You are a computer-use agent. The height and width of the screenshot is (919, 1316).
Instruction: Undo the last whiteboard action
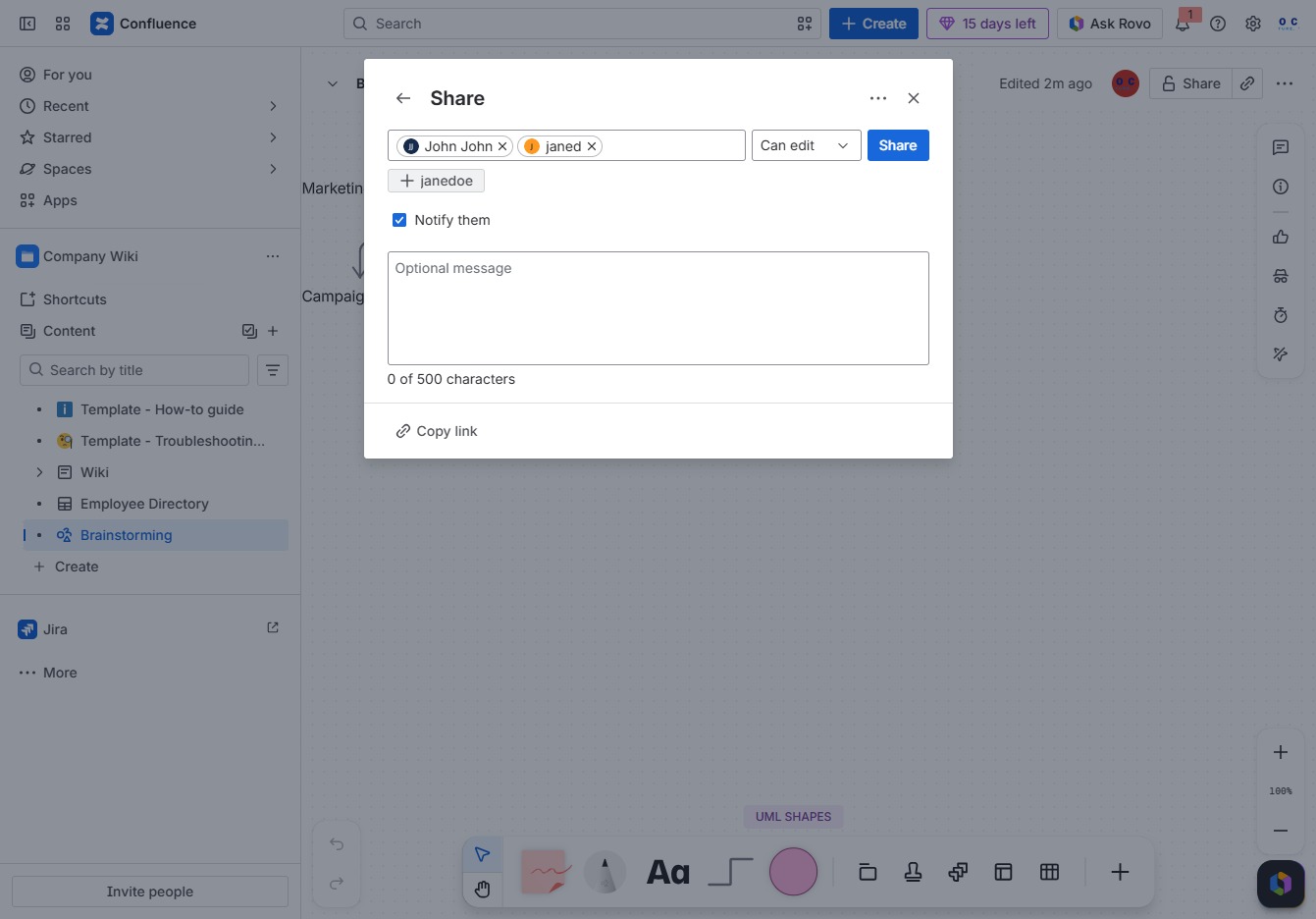coord(337,844)
